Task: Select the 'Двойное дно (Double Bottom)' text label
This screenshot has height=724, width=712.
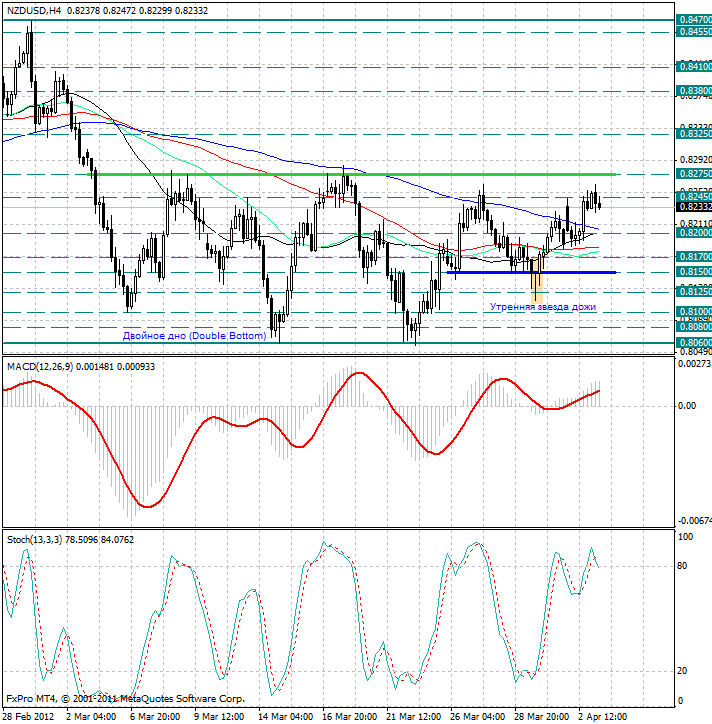Action: pos(194,336)
